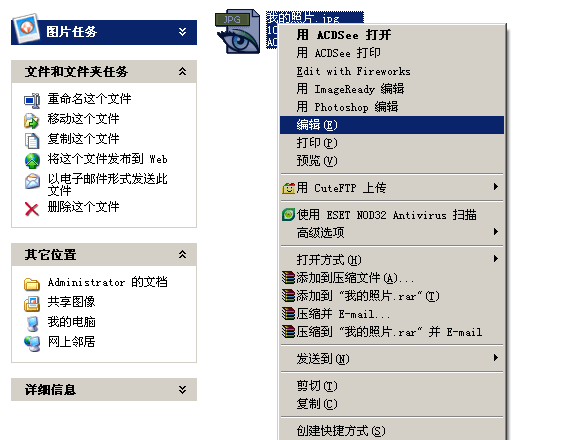The height and width of the screenshot is (440, 582).
Task: Open the CuteFTP 上传 submenu arrow
Action: (x=496, y=187)
